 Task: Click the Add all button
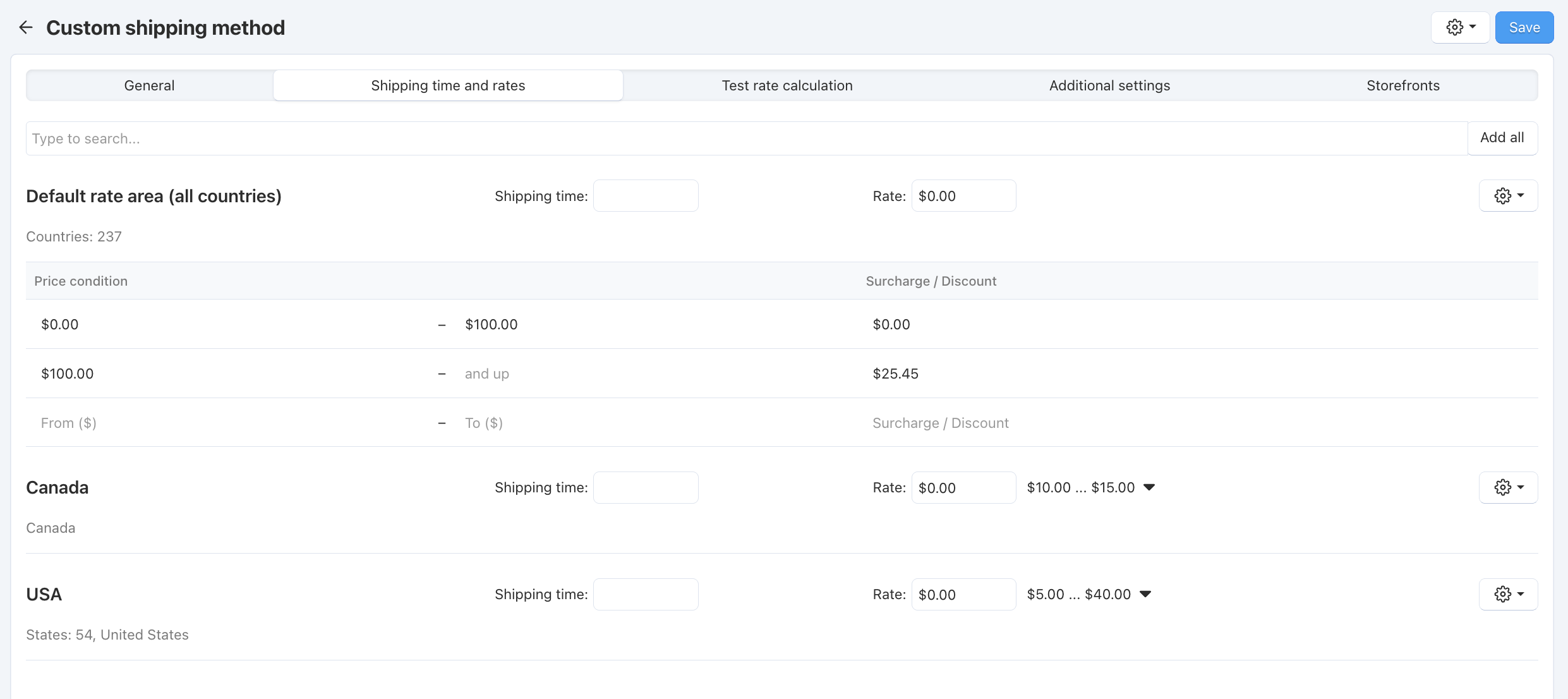tap(1502, 138)
